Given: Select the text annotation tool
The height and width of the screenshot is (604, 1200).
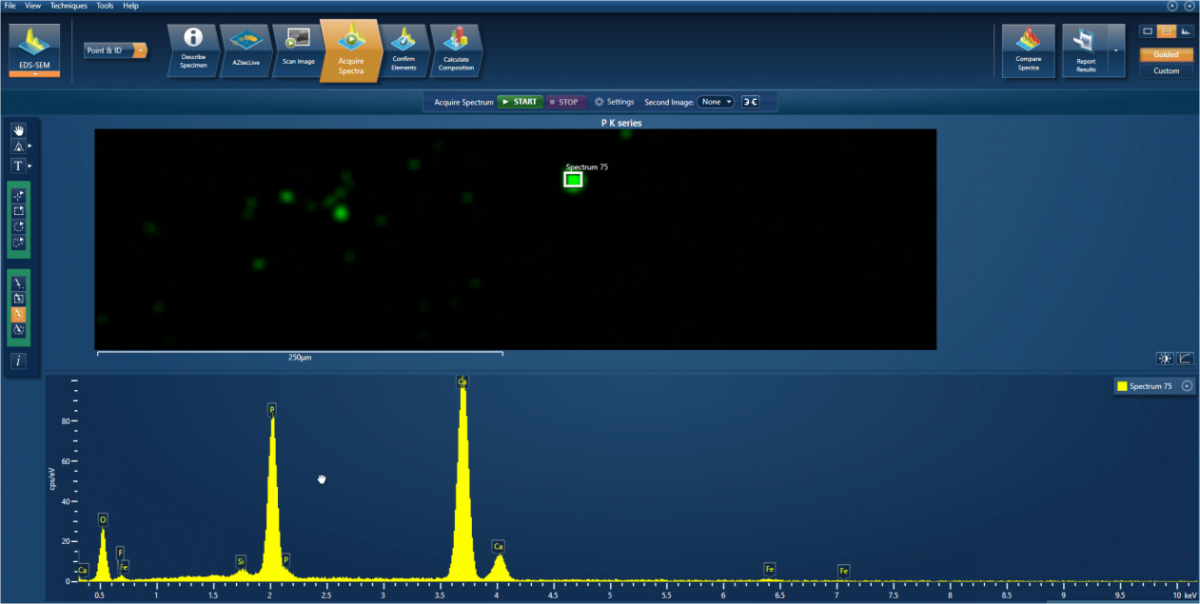Looking at the screenshot, I should click(x=18, y=165).
